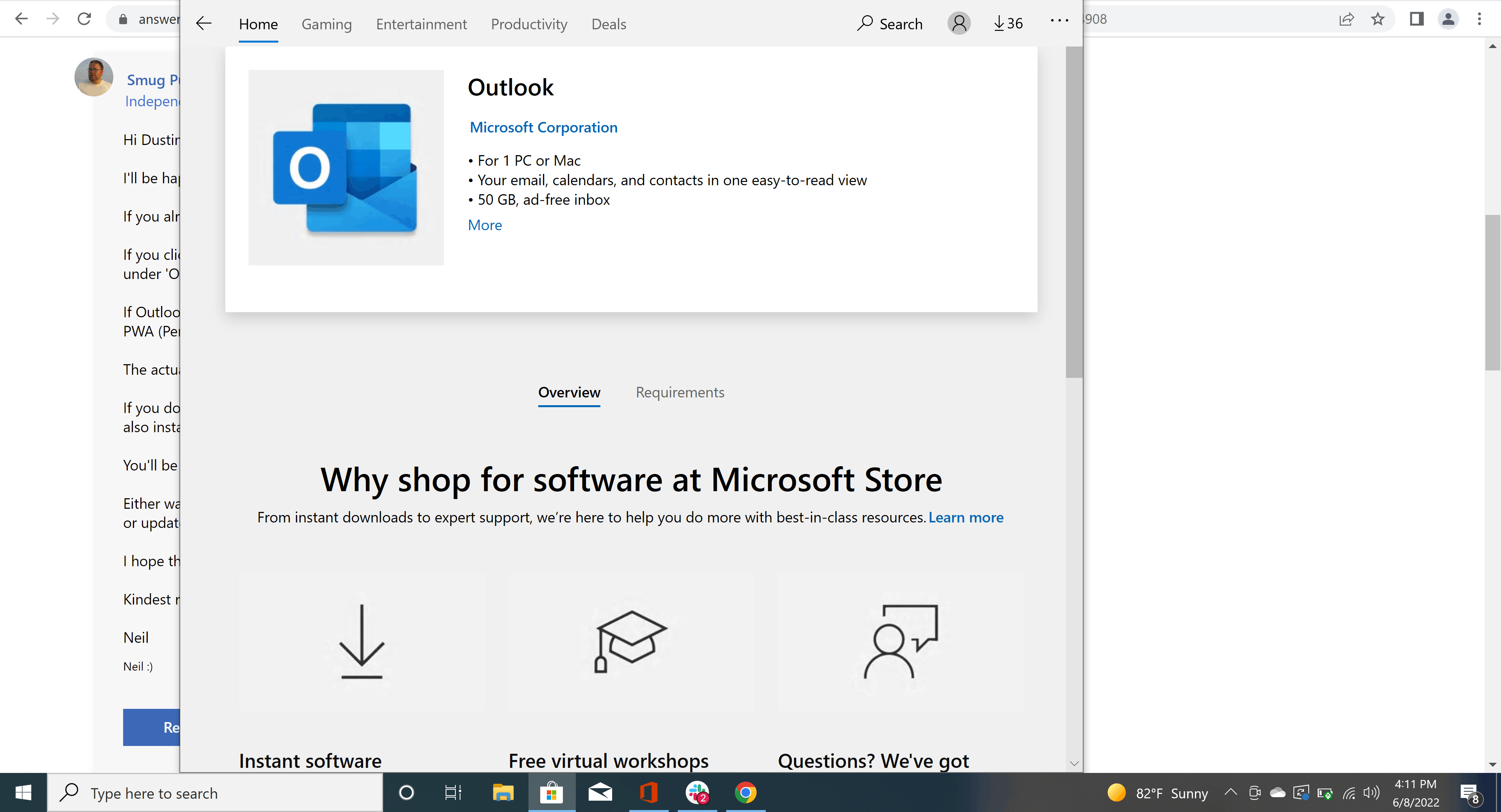Click the battery tray icon
The width and height of the screenshot is (1501, 812).
[1325, 793]
